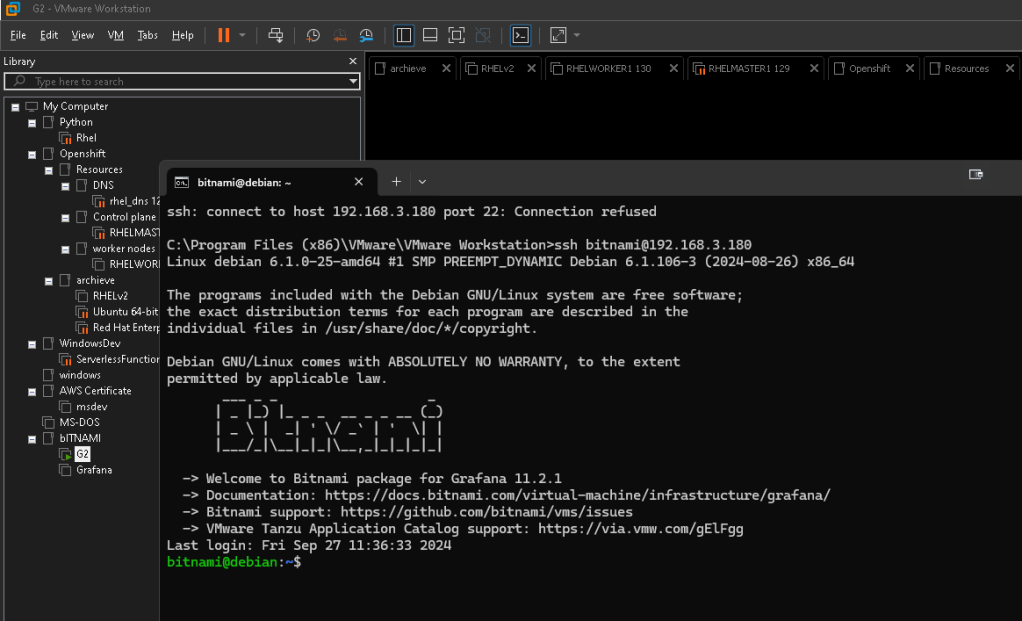Collapse the Resources folder in library
Screen dimensions: 1022x621
click(x=49, y=170)
